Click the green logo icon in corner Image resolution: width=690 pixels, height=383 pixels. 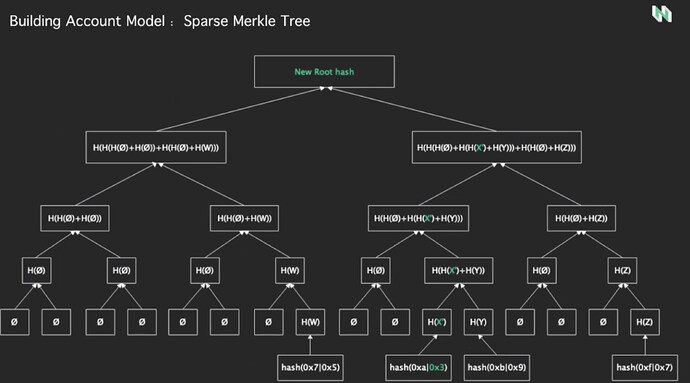tap(662, 14)
